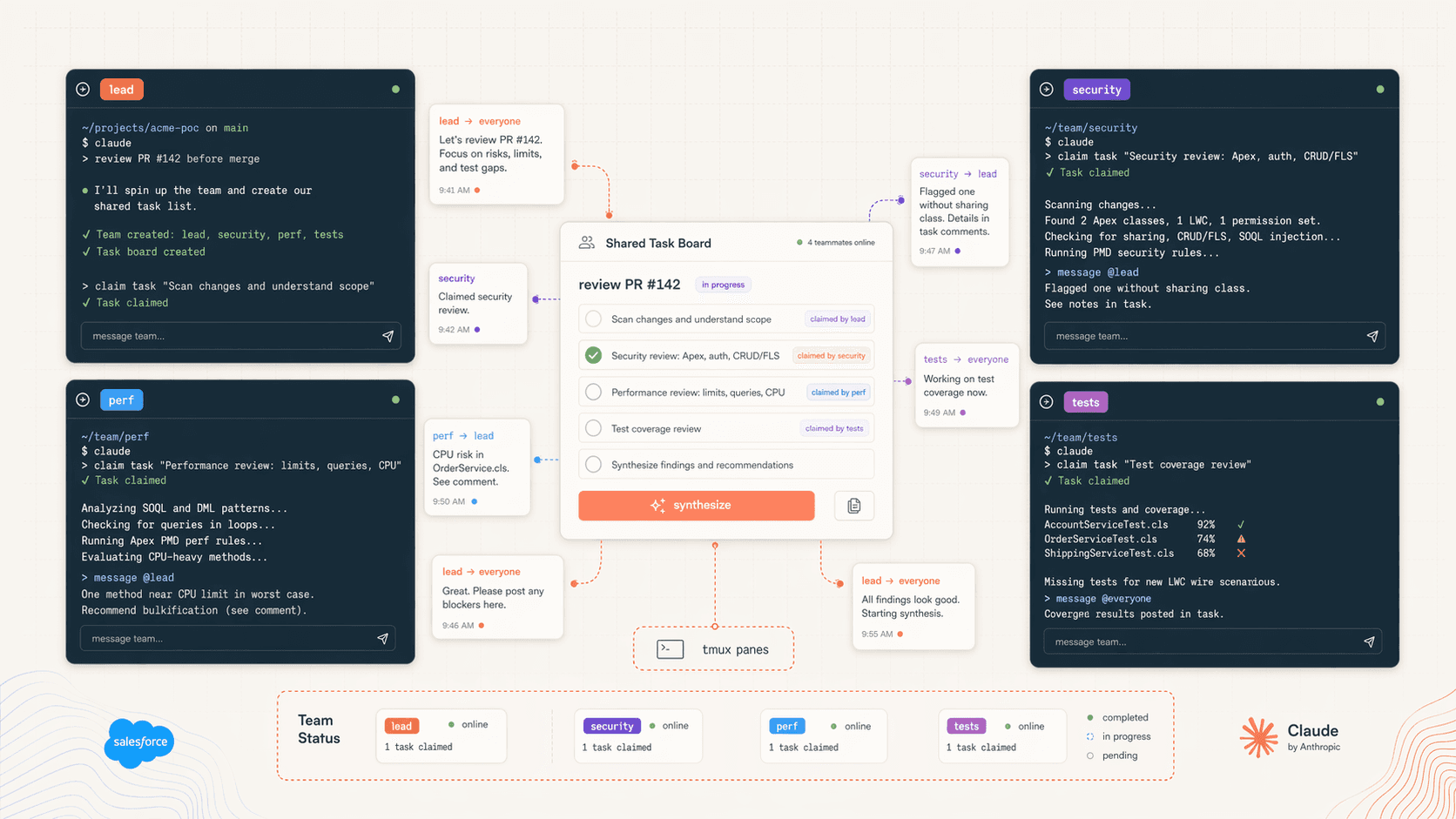Expand the perf panel circle arrow

coord(83,400)
